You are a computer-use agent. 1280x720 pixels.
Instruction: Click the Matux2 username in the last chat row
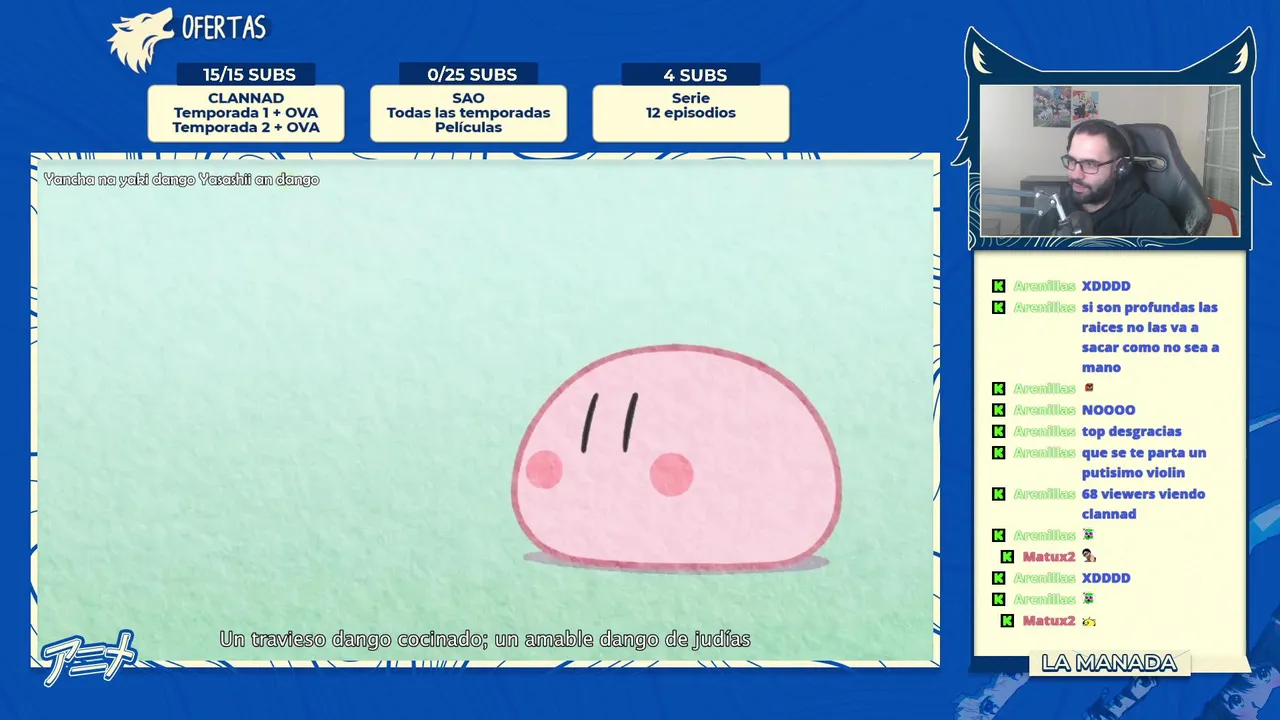(x=1049, y=621)
